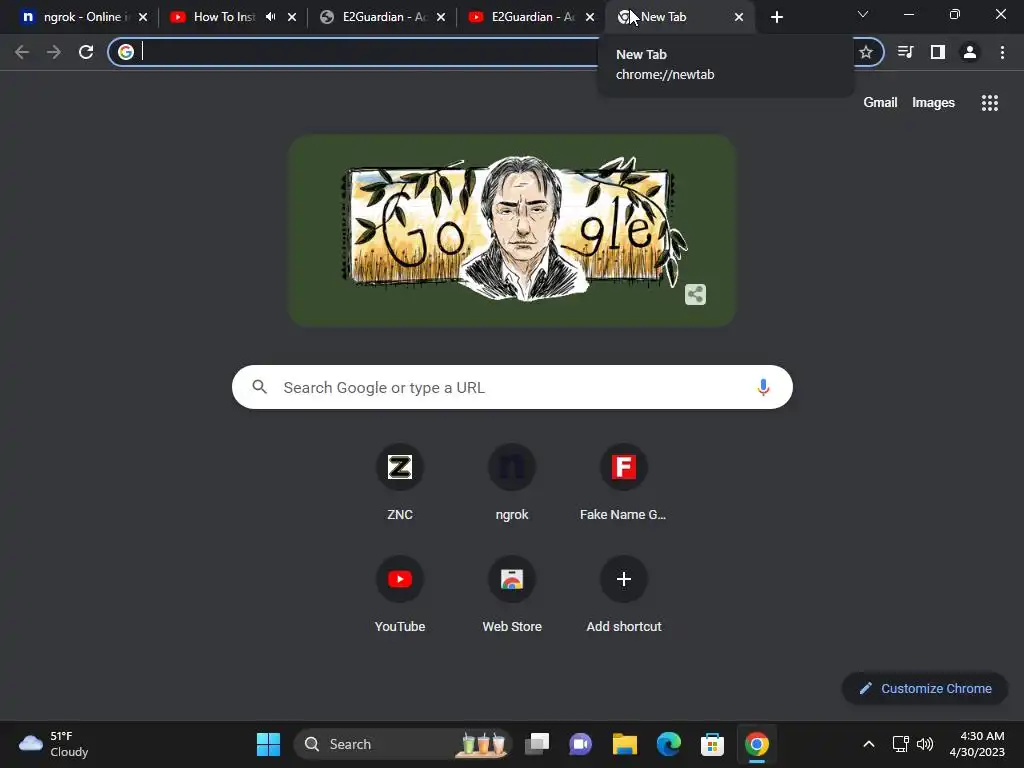This screenshot has width=1024, height=768.
Task: Open the ngrok shortcut tile
Action: click(512, 483)
